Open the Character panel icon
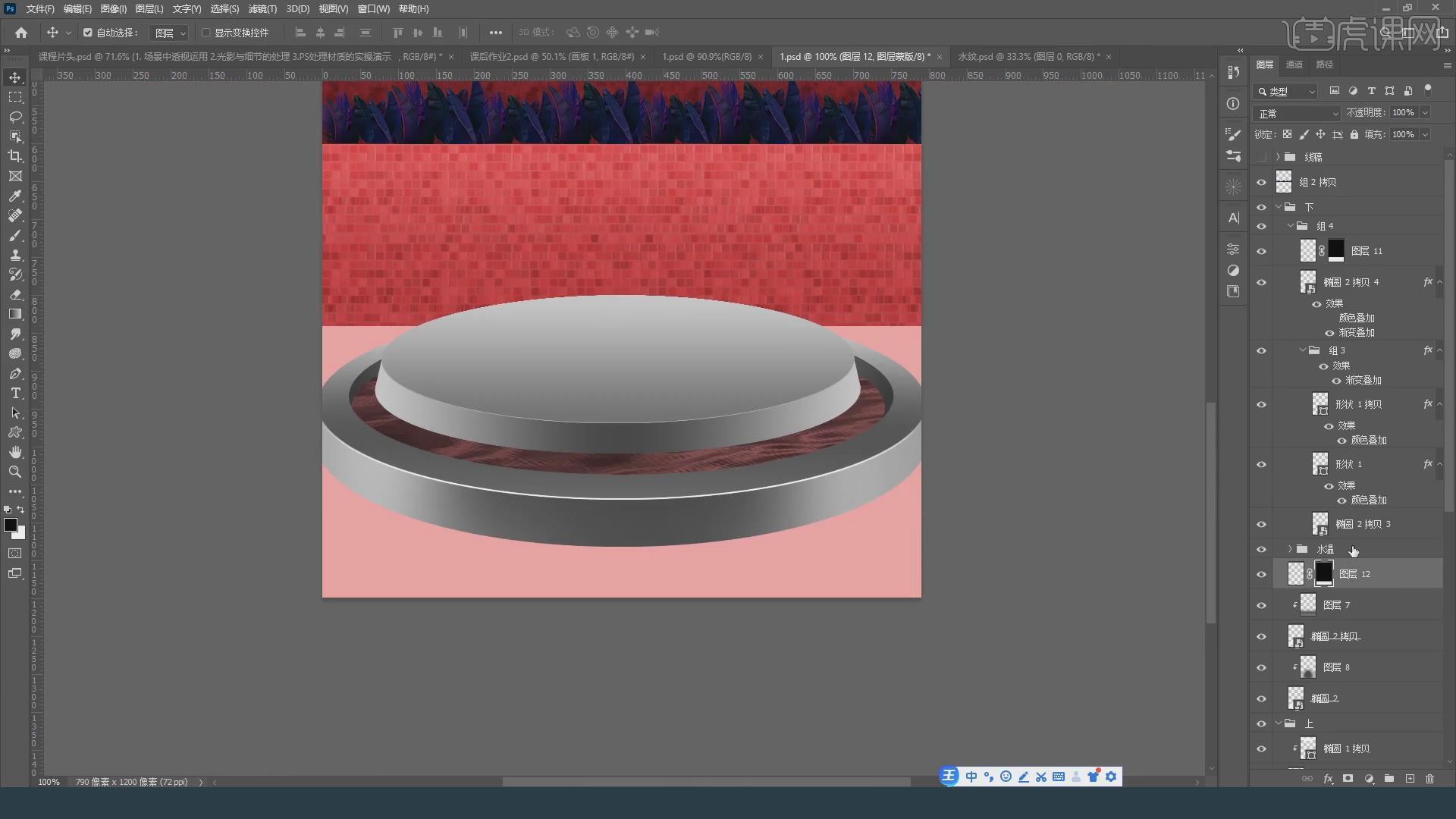The width and height of the screenshot is (1456, 819). coord(1234,218)
